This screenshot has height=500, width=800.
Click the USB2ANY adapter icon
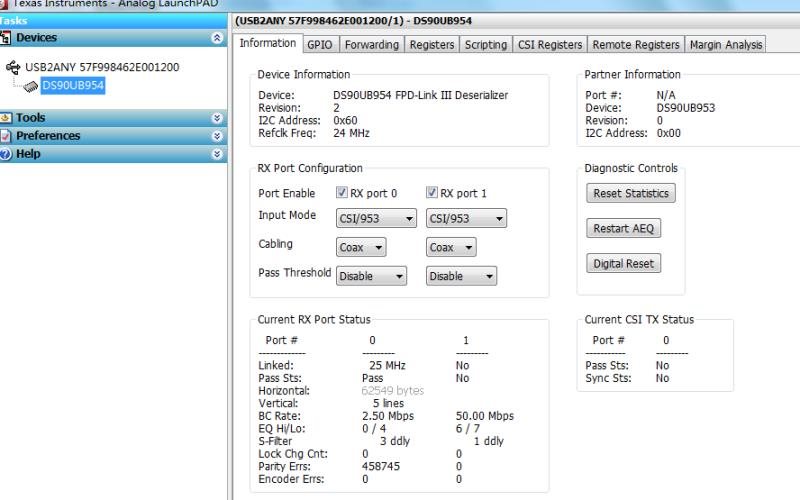[13, 67]
